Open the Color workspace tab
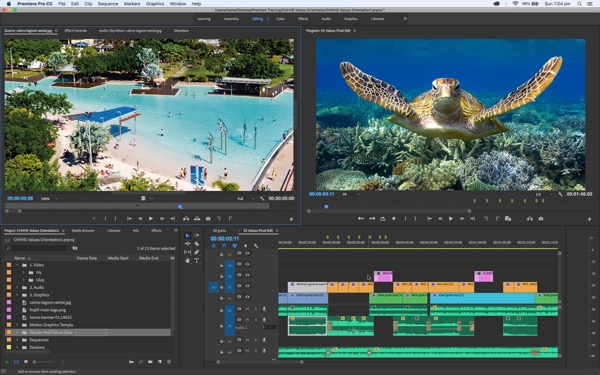The height and width of the screenshot is (375, 600). click(280, 19)
